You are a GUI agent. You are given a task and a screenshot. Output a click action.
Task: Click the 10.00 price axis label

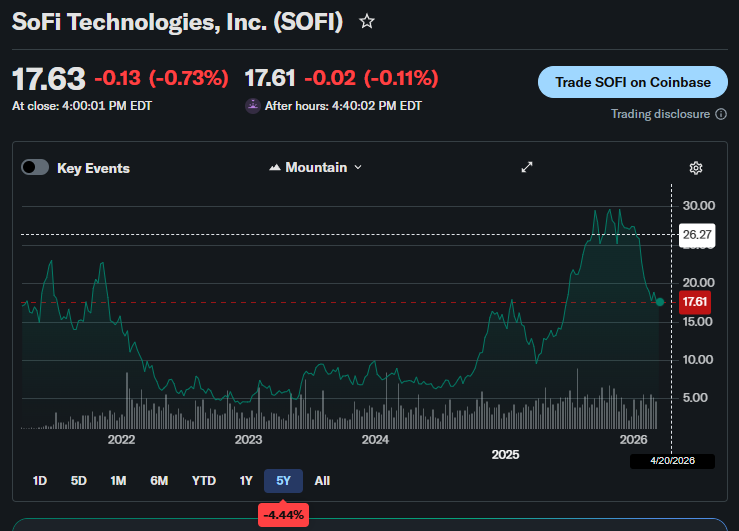698,360
